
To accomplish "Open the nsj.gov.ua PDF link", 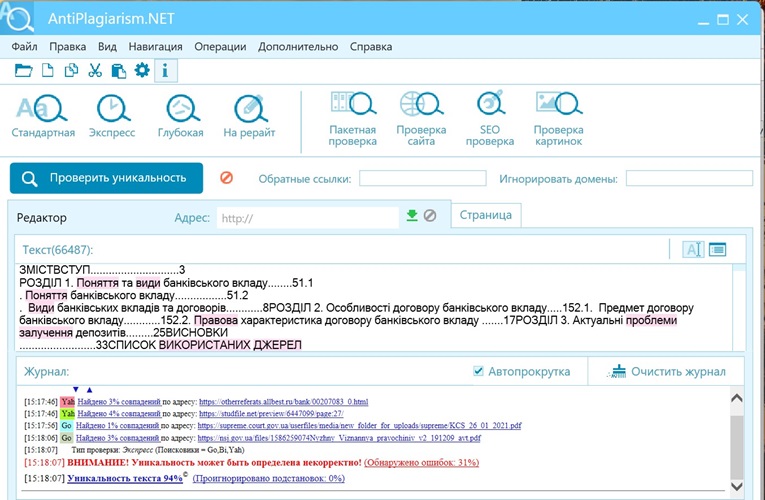I will pyautogui.click(x=339, y=438).
